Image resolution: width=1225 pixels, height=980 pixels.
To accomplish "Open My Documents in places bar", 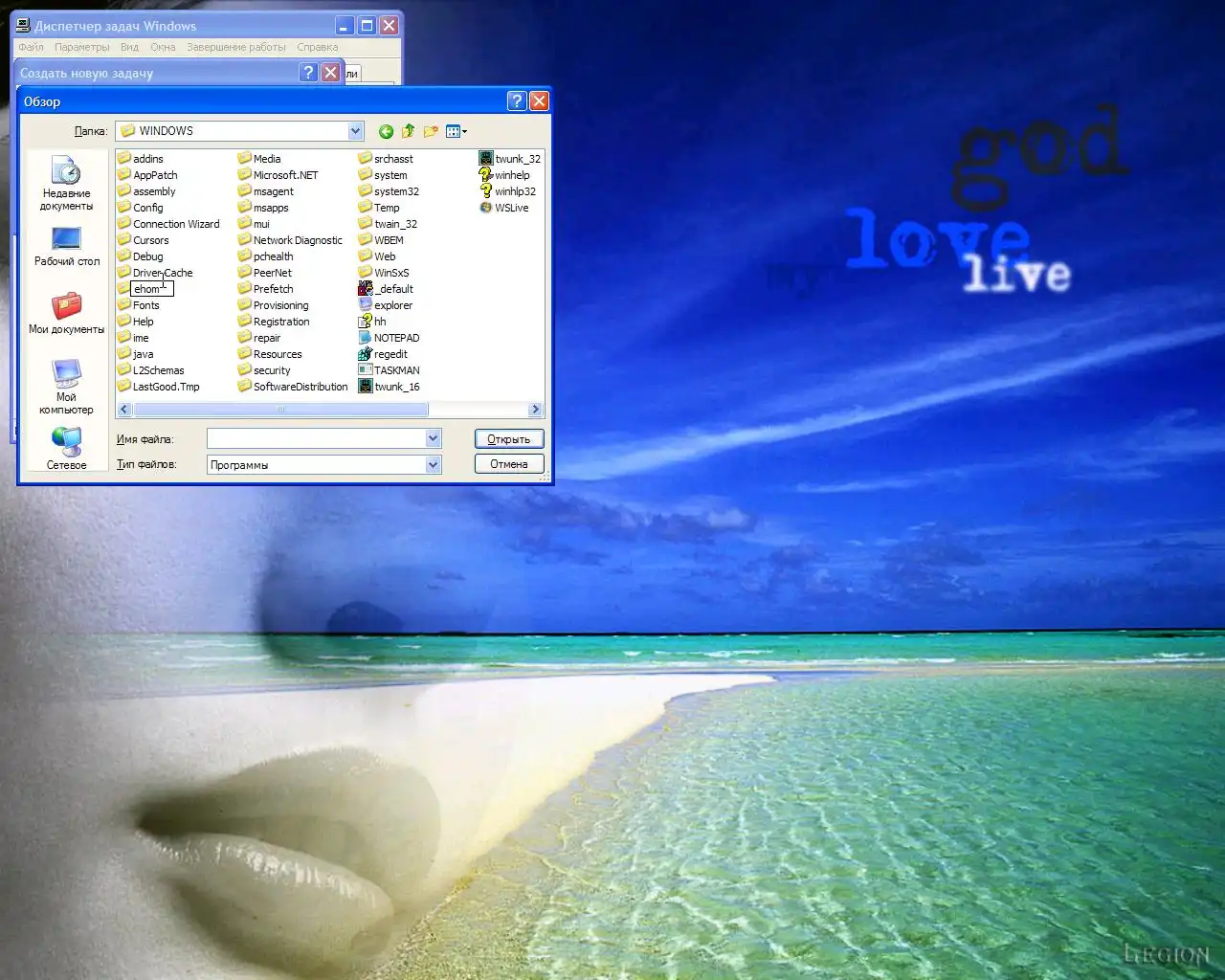I will coord(66,313).
